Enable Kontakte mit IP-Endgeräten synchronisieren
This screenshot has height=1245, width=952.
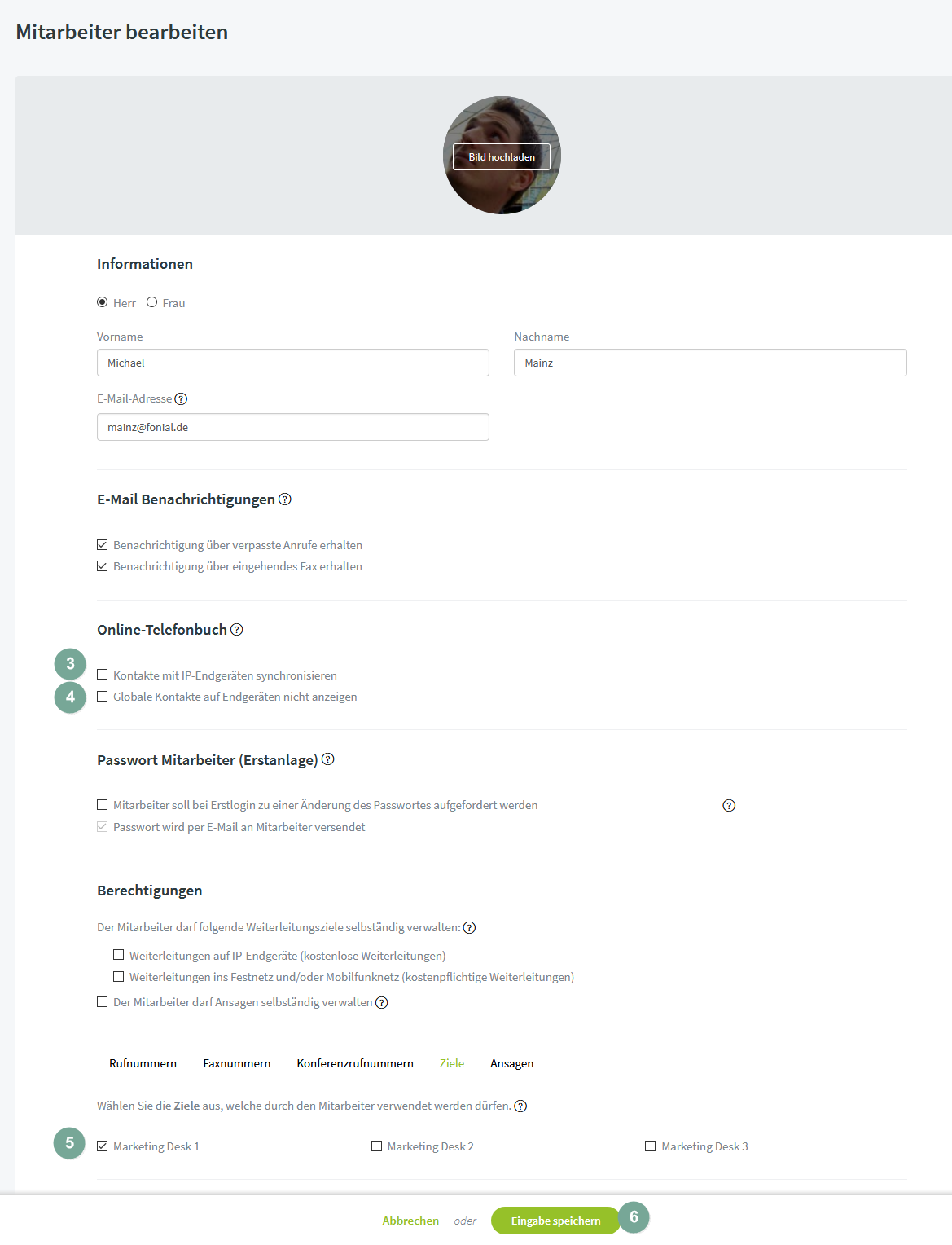coord(102,675)
